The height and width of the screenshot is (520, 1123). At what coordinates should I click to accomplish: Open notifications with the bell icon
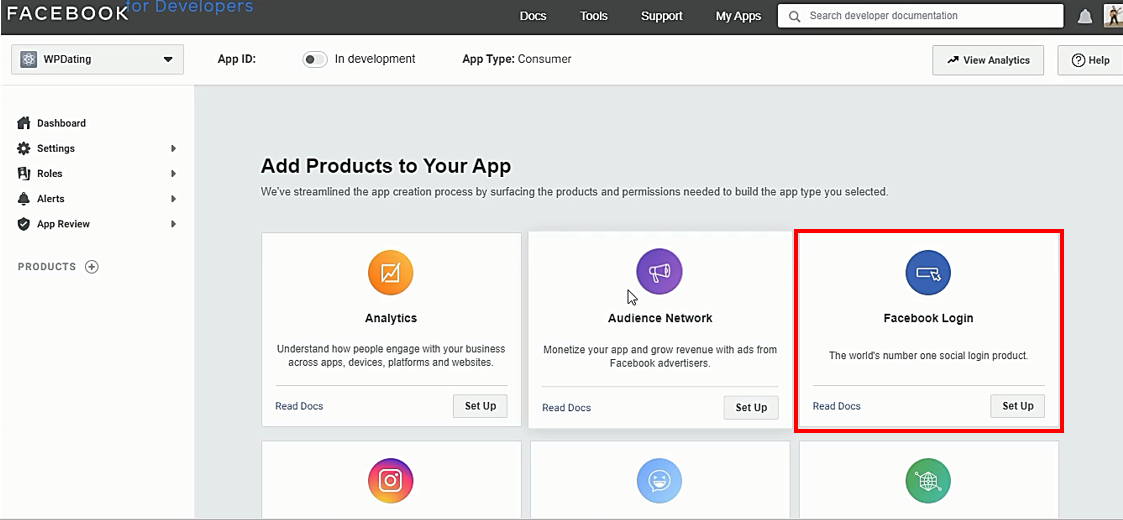point(1085,16)
